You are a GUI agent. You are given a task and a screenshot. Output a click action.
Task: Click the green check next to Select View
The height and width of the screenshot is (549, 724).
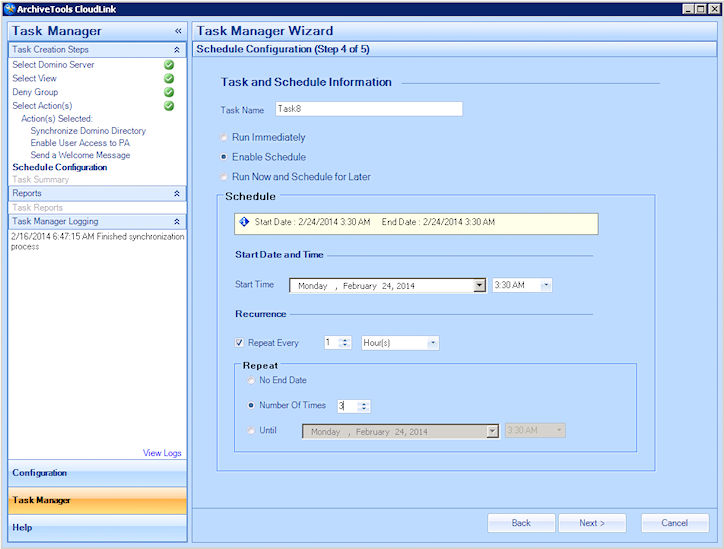[x=169, y=78]
